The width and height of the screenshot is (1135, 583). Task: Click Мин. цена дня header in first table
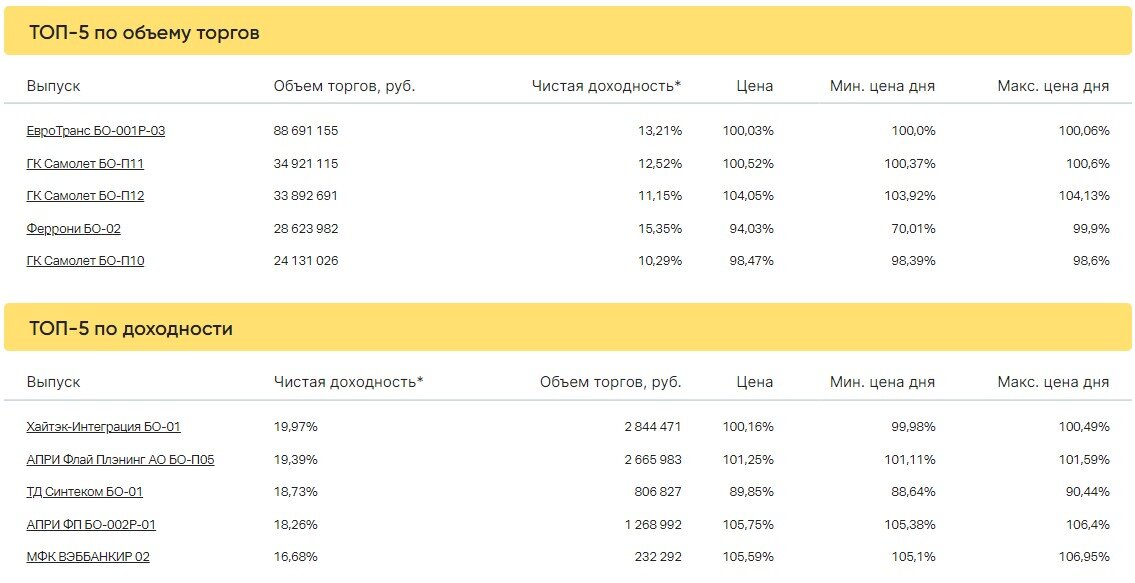tap(882, 86)
